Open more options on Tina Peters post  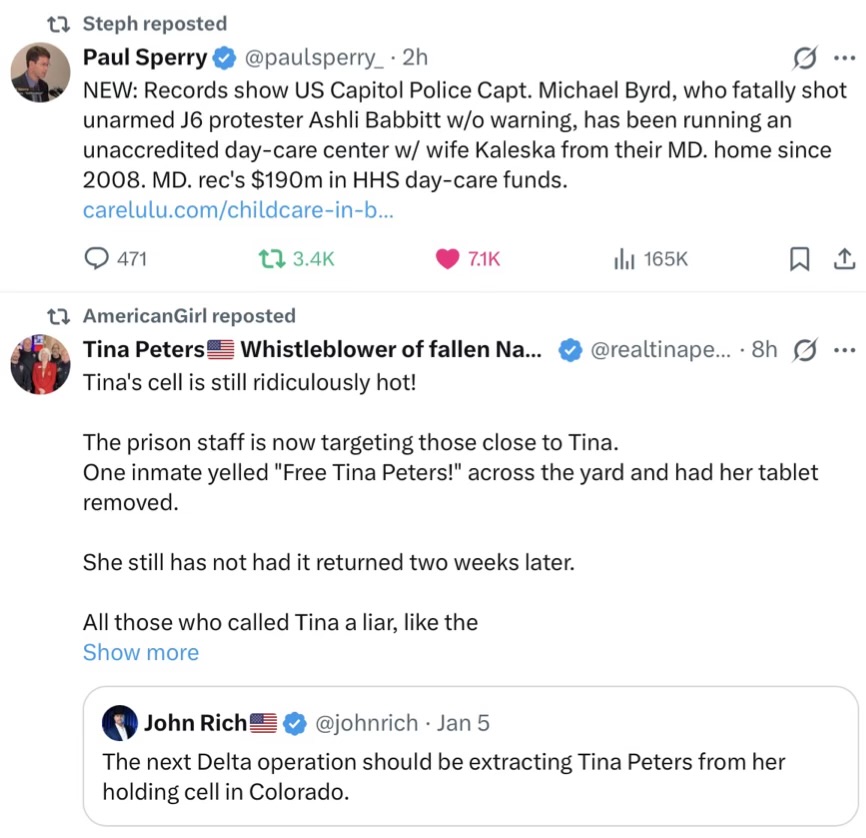[844, 350]
